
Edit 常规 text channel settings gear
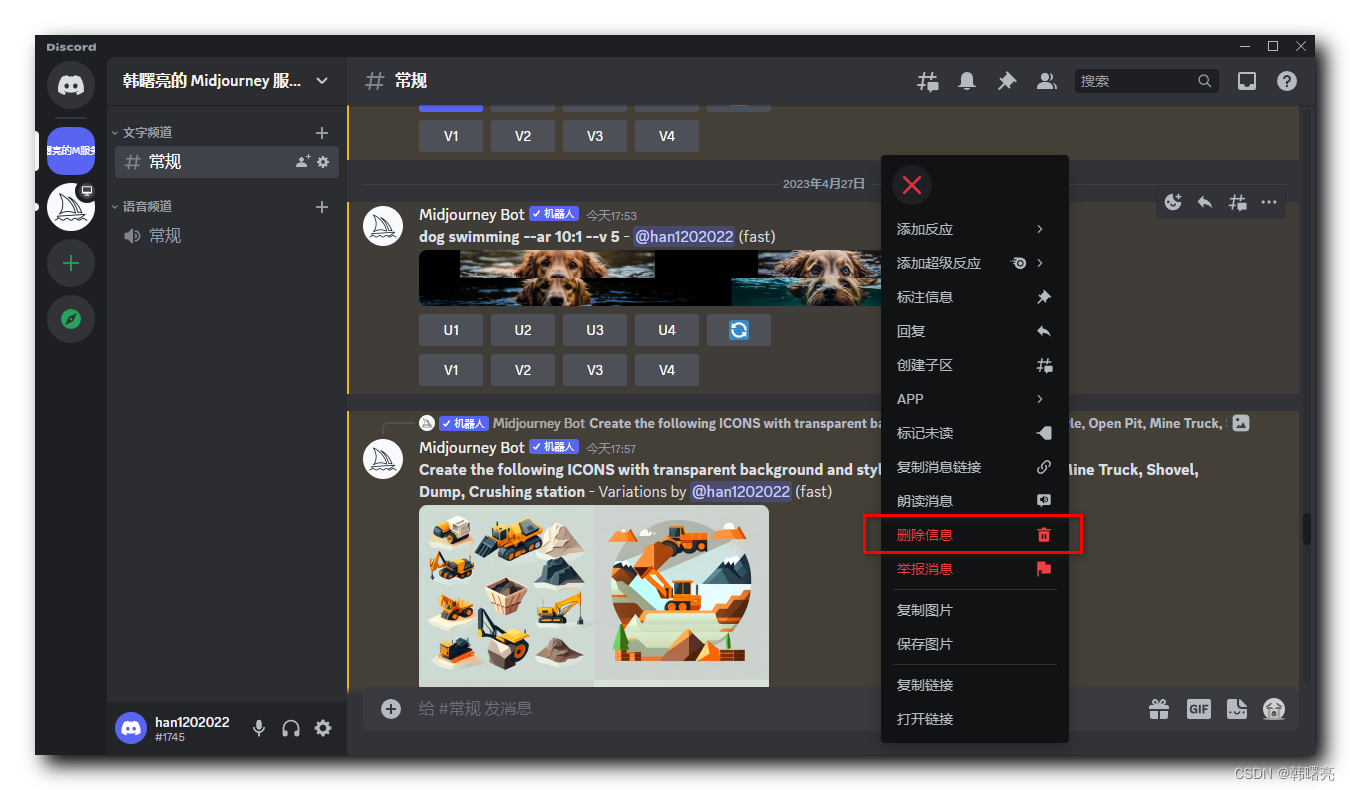(323, 162)
